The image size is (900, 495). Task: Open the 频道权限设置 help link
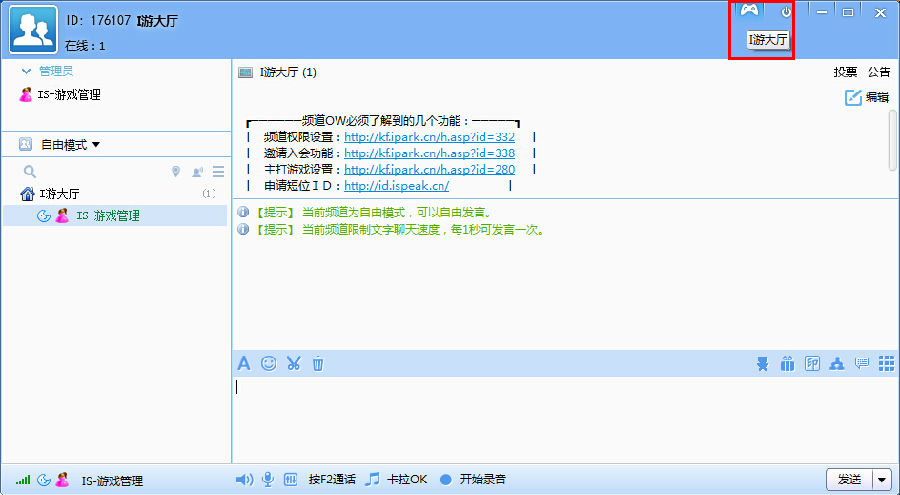[429, 137]
